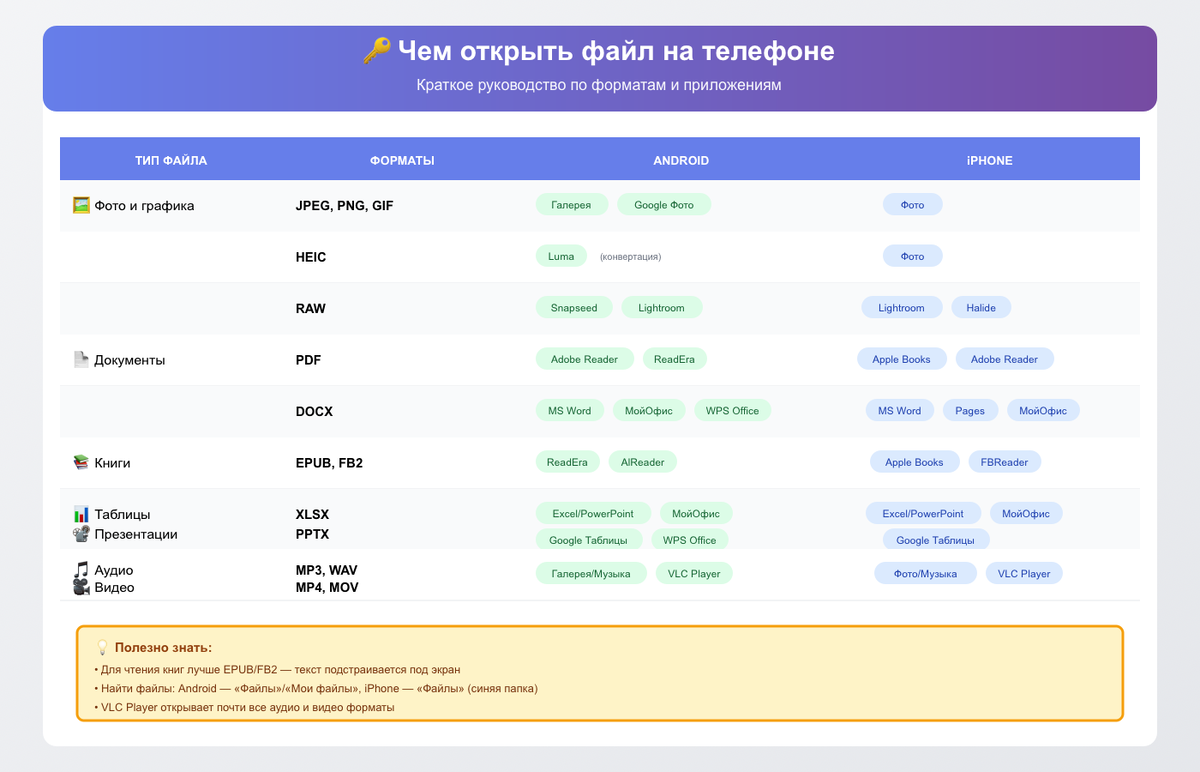Click the HEIC format cell

(x=311, y=257)
